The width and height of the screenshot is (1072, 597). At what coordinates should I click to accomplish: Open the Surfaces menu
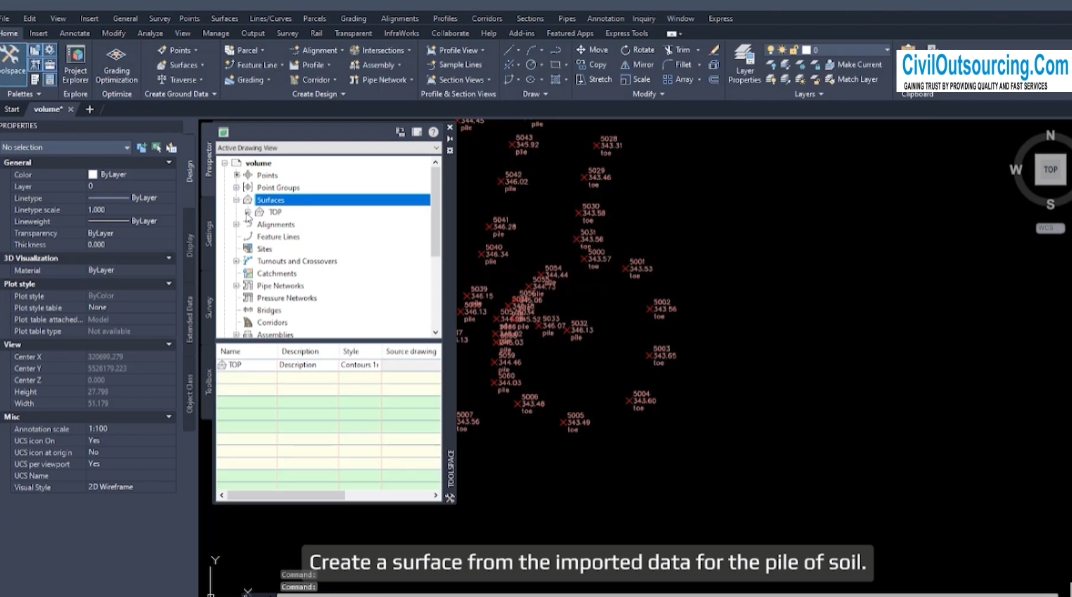point(224,18)
